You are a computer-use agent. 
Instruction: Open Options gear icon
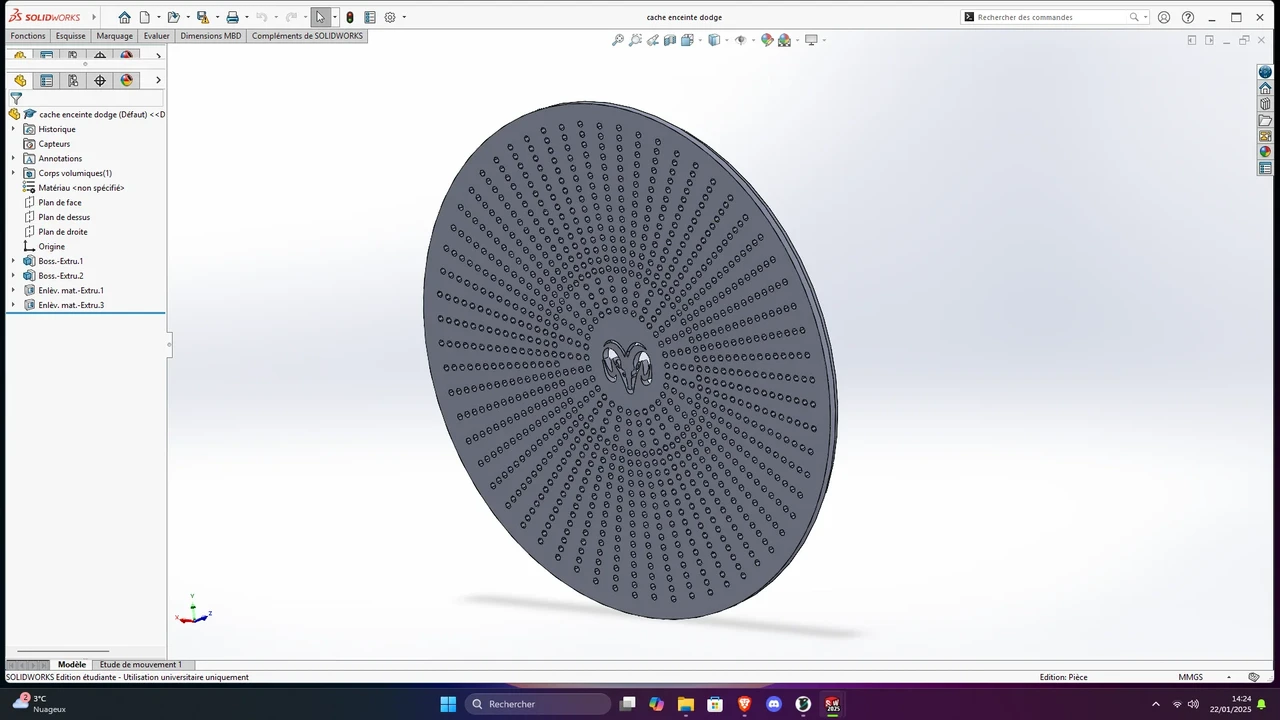390,17
